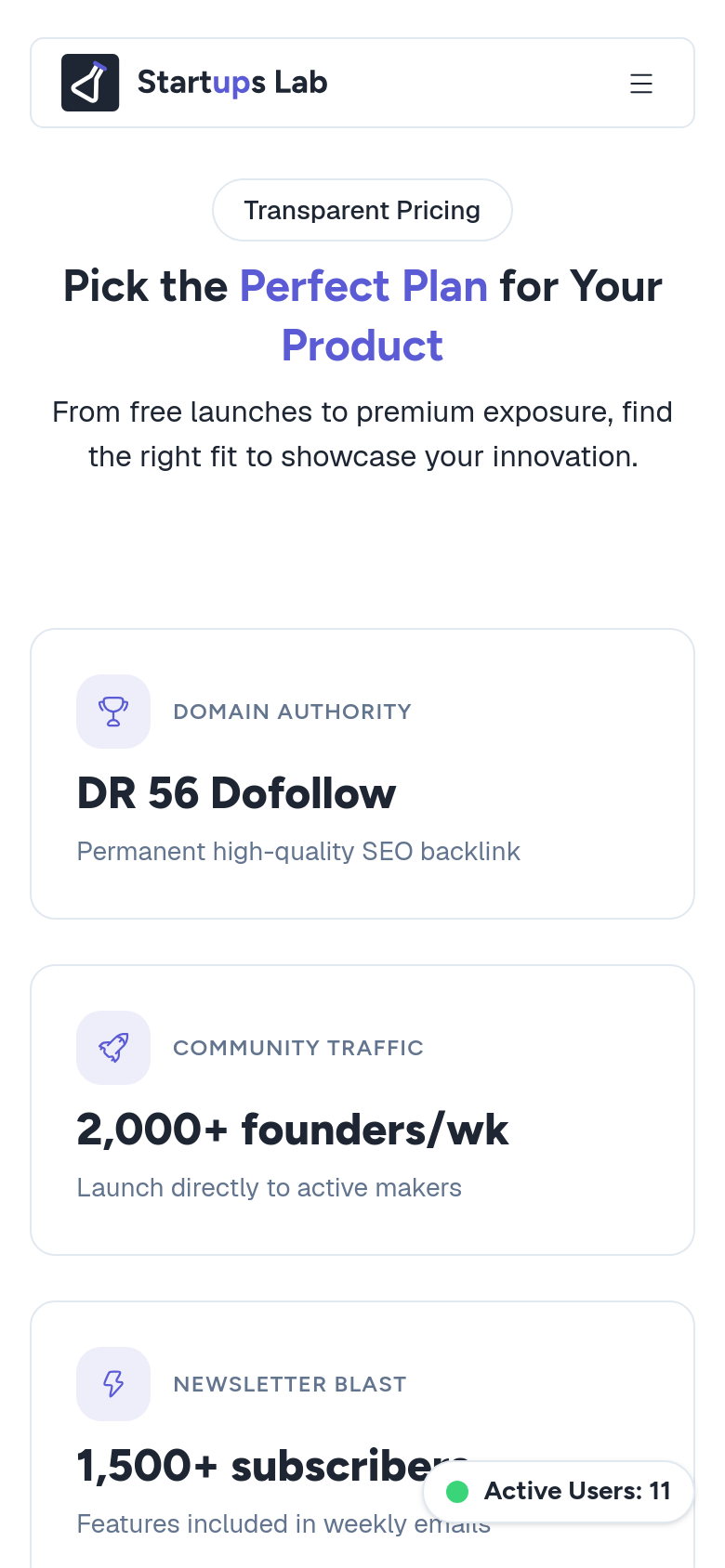
Task: Click the Perfect Plan highlighted heading text
Action: 363,286
